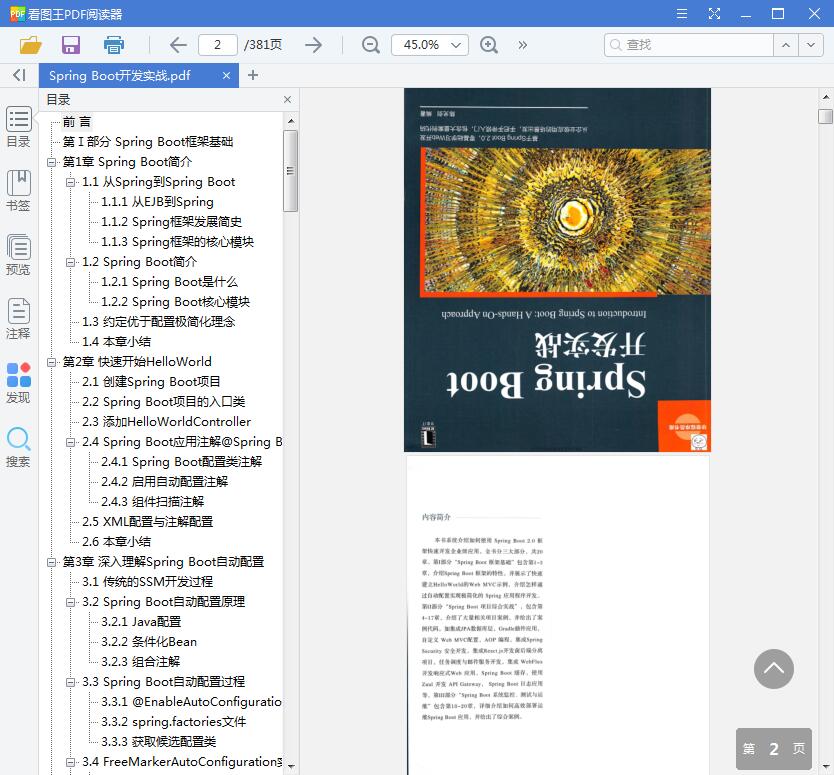Screen dimensions: 834x775
Task: Show more toolbar tools via double chevron
Action: [x=522, y=45]
